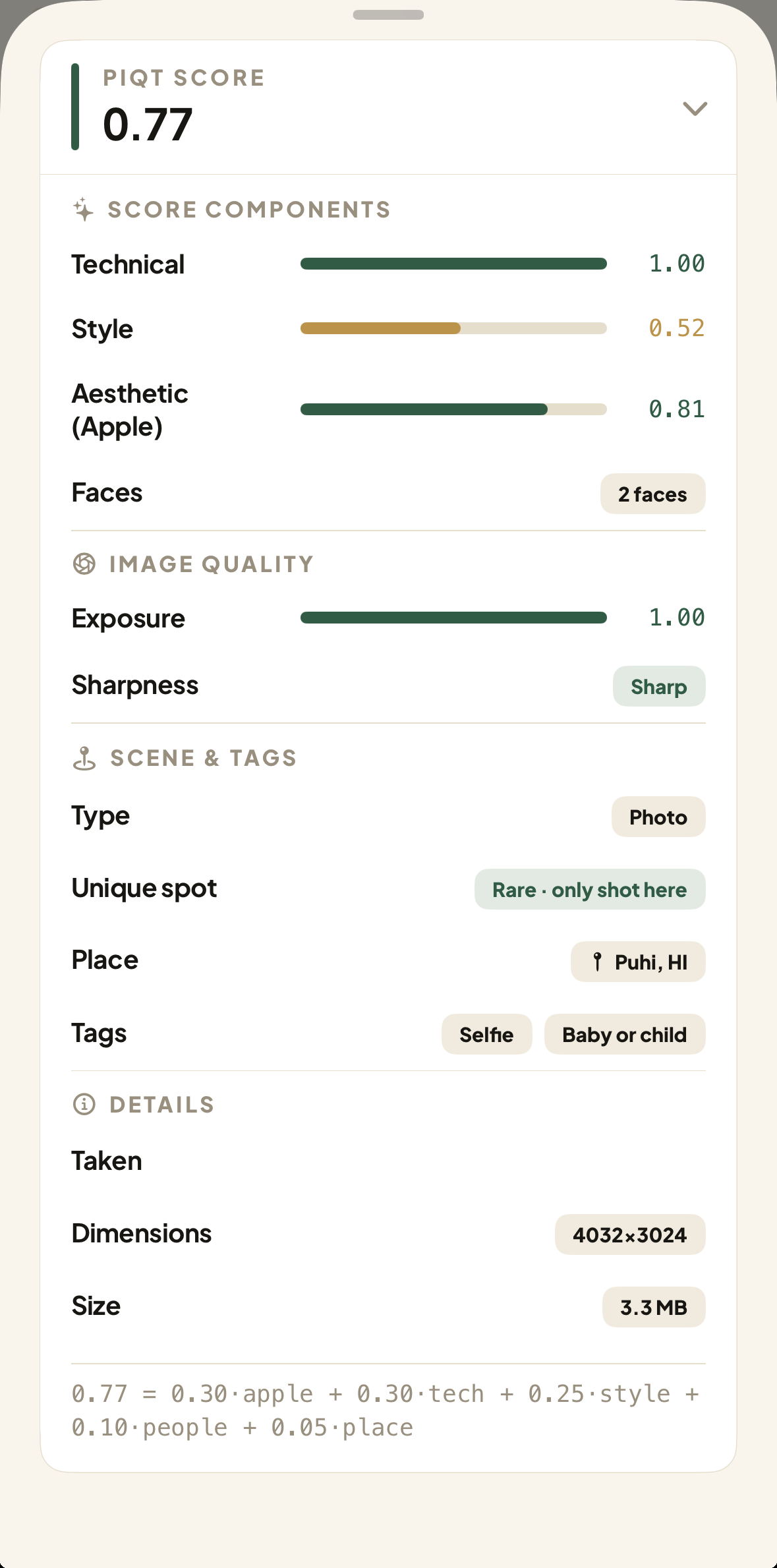This screenshot has width=777, height=1568.
Task: Click the pin icon in Puhi, HI chip
Action: pyautogui.click(x=597, y=962)
